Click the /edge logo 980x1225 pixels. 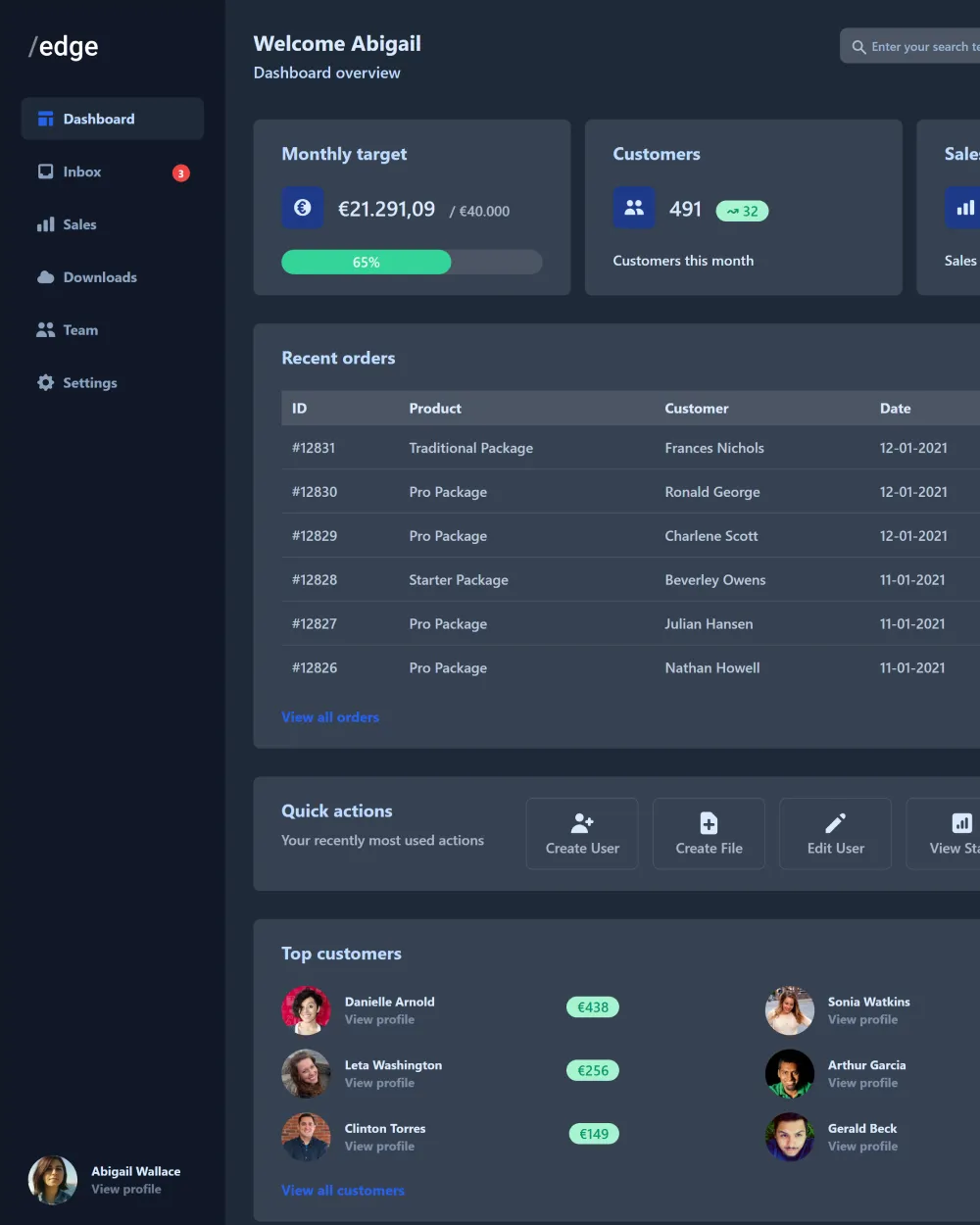click(64, 46)
